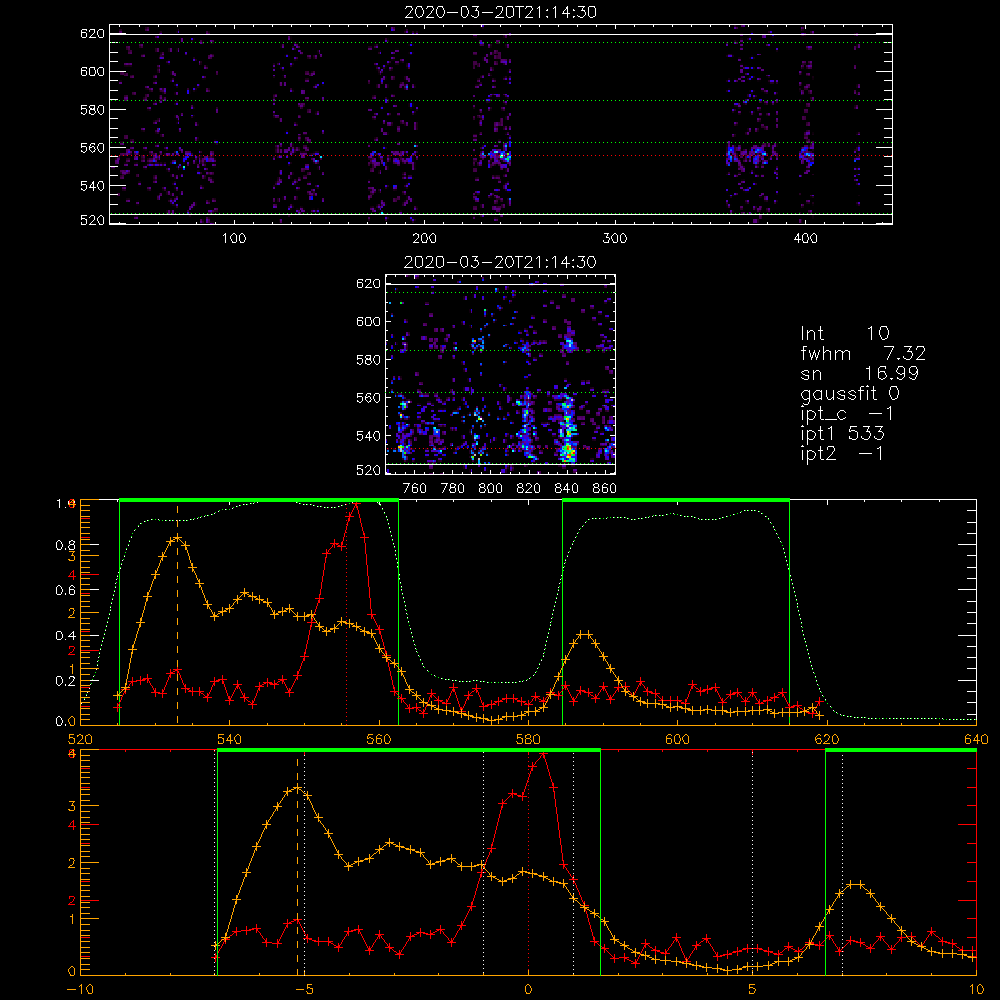
Task: Click x-axis label 10 on bottom plot
Action: (x=976, y=989)
